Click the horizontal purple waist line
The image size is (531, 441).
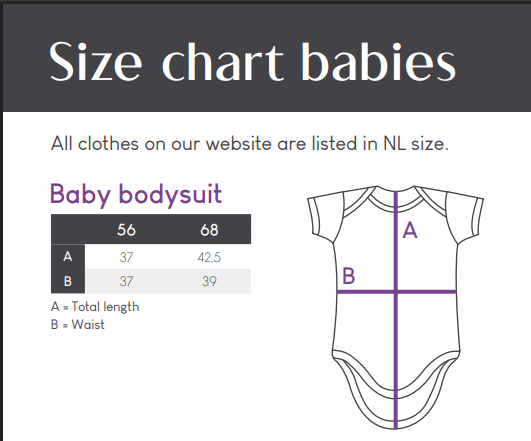click(x=397, y=291)
